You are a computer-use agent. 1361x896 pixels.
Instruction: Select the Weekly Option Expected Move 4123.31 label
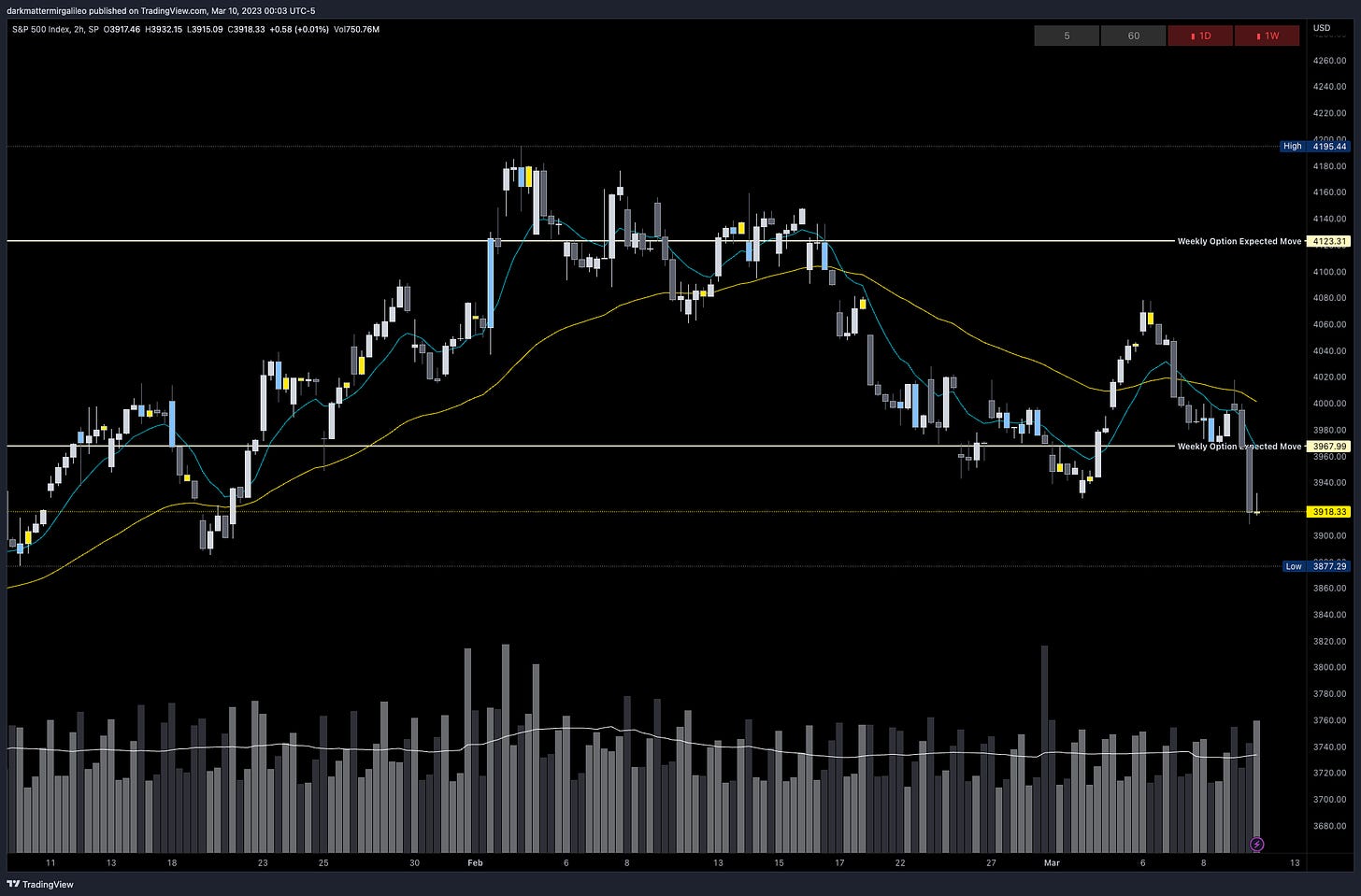1263,241
